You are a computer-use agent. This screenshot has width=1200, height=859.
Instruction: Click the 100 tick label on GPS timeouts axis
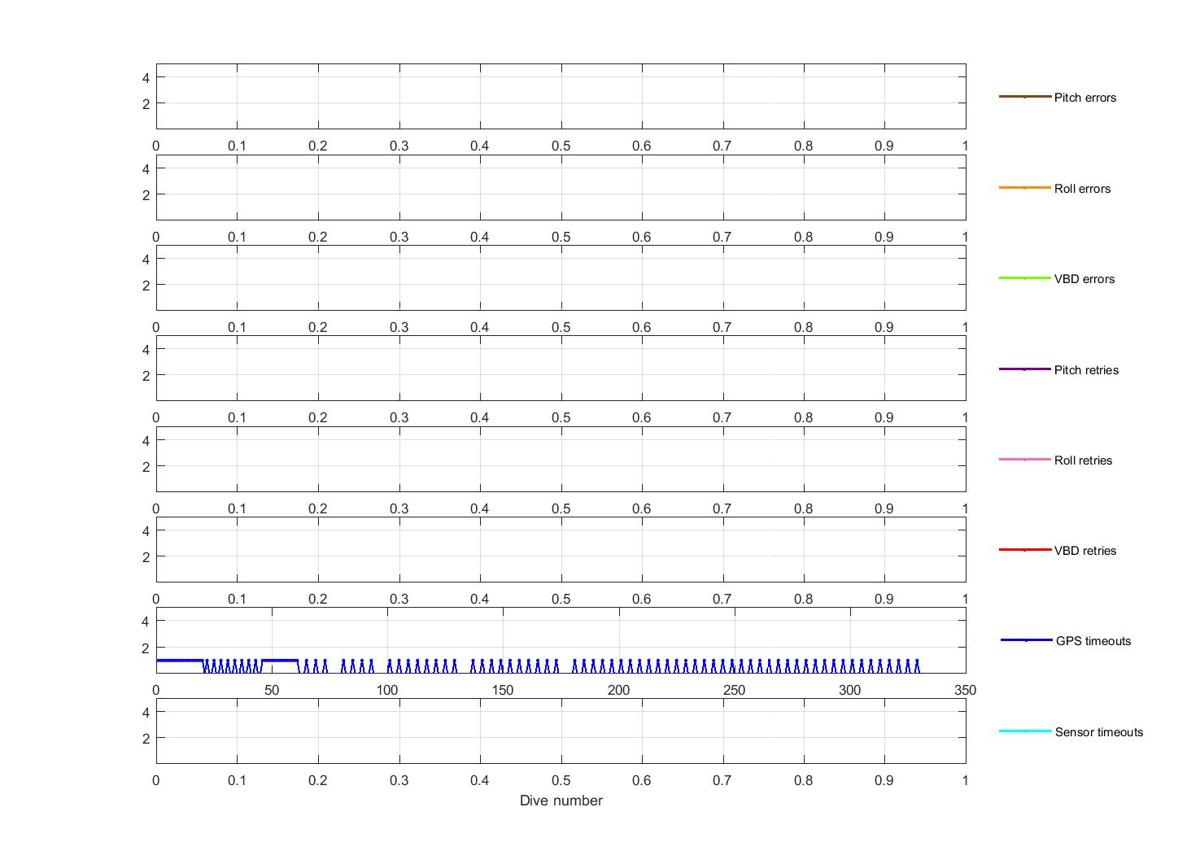[387, 690]
